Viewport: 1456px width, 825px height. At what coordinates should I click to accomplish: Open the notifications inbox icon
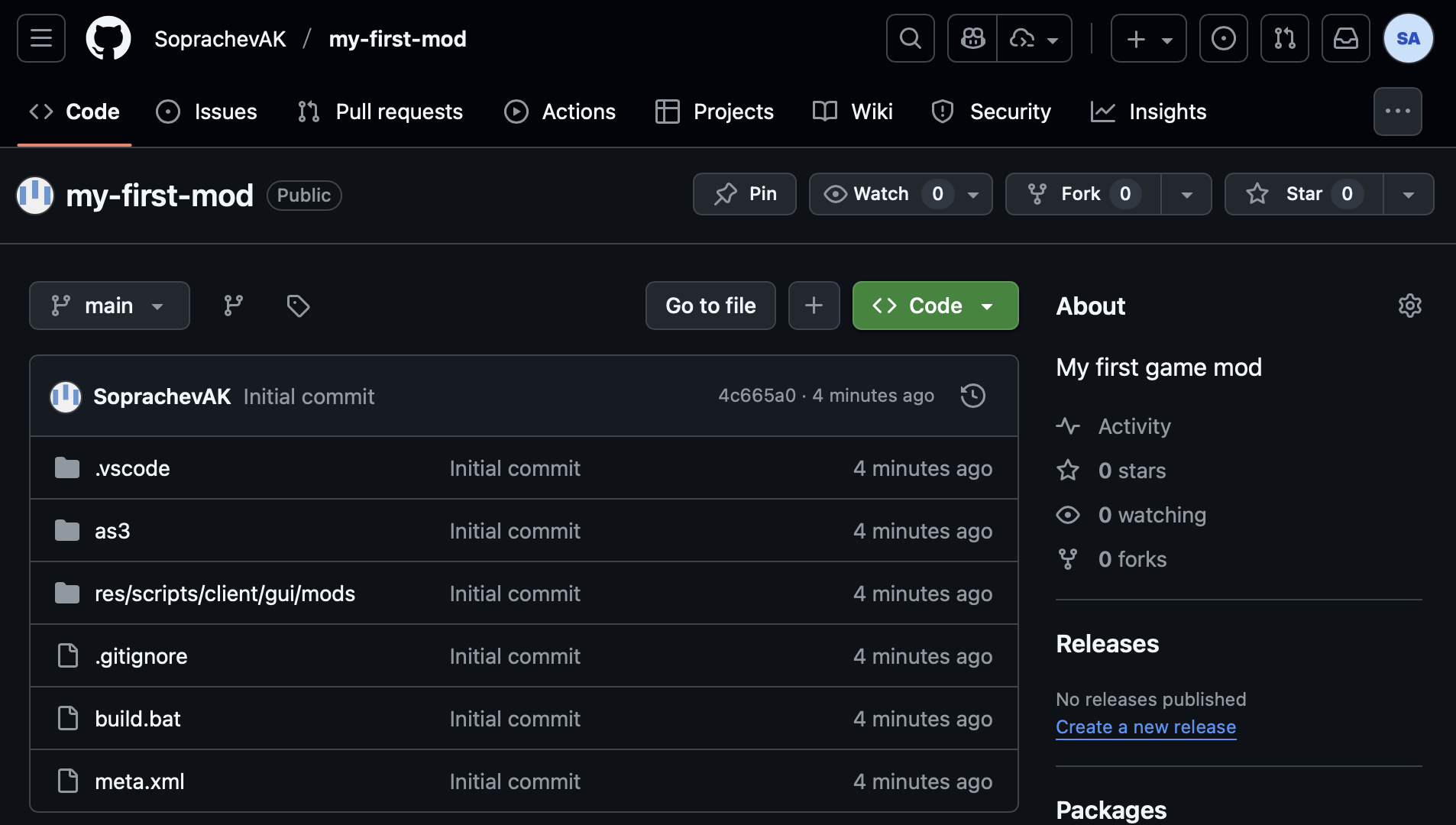point(1345,38)
